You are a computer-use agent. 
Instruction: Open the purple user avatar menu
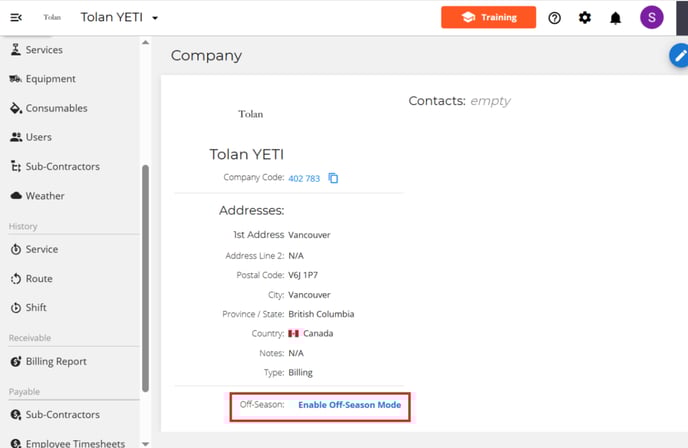[x=651, y=17]
